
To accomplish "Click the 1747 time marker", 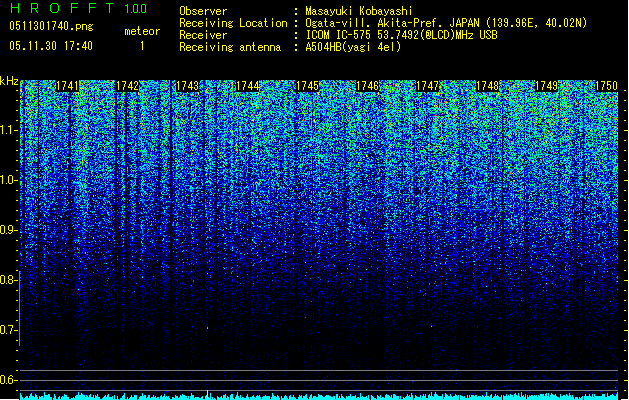I will [x=427, y=86].
